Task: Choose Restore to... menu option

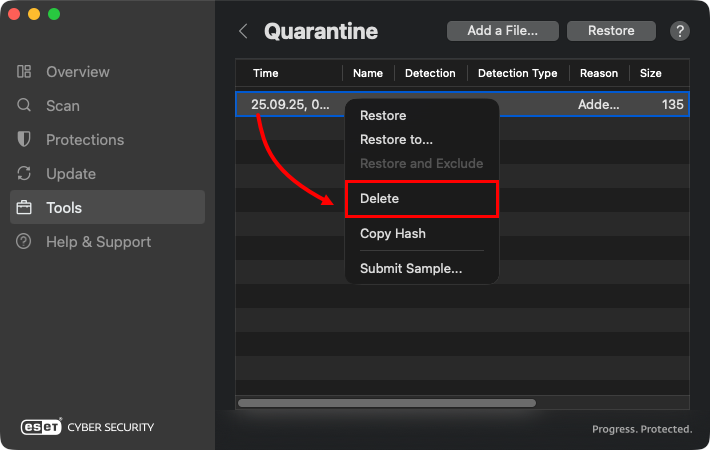Action: (x=396, y=140)
